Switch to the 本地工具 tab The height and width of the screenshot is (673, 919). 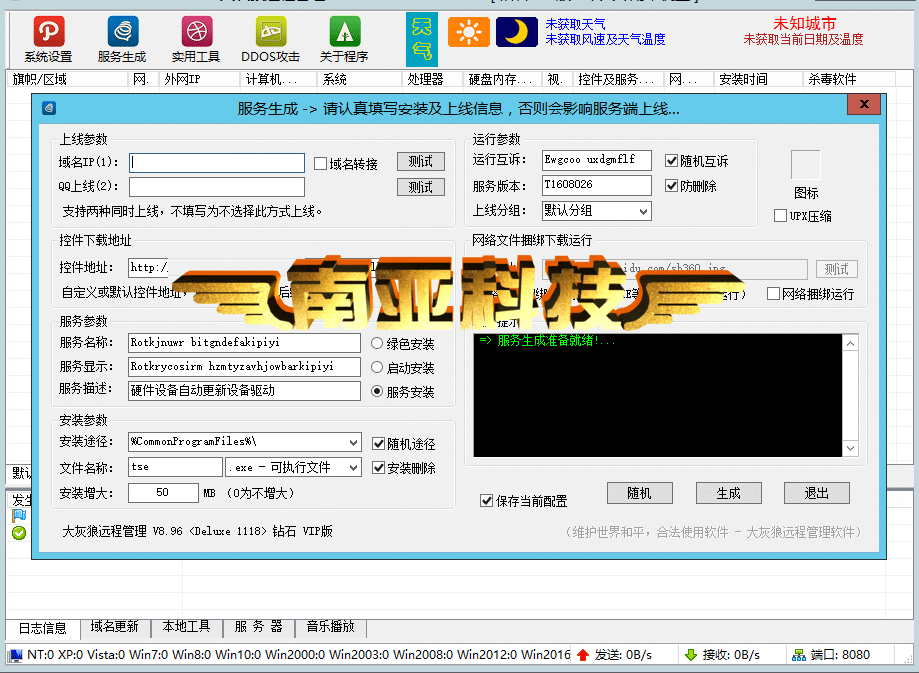click(186, 627)
